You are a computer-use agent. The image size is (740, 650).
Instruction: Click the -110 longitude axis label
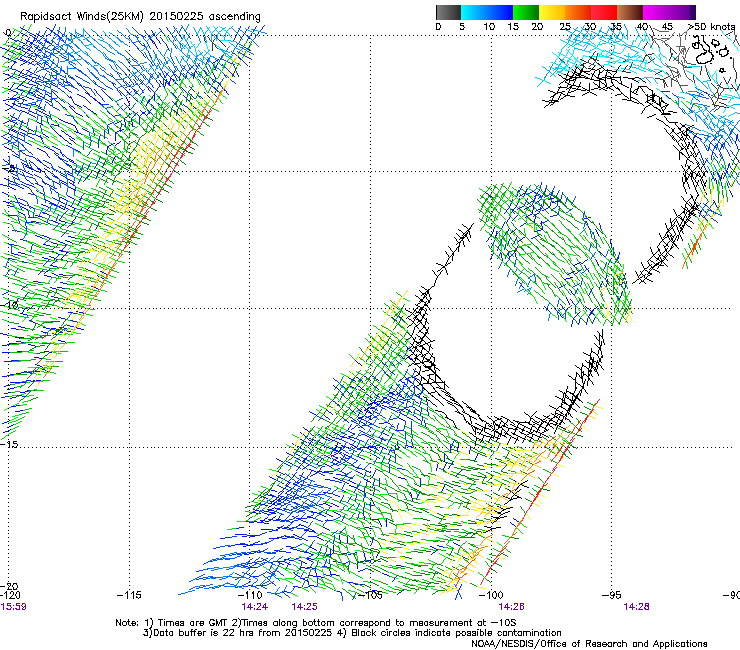coord(250,595)
